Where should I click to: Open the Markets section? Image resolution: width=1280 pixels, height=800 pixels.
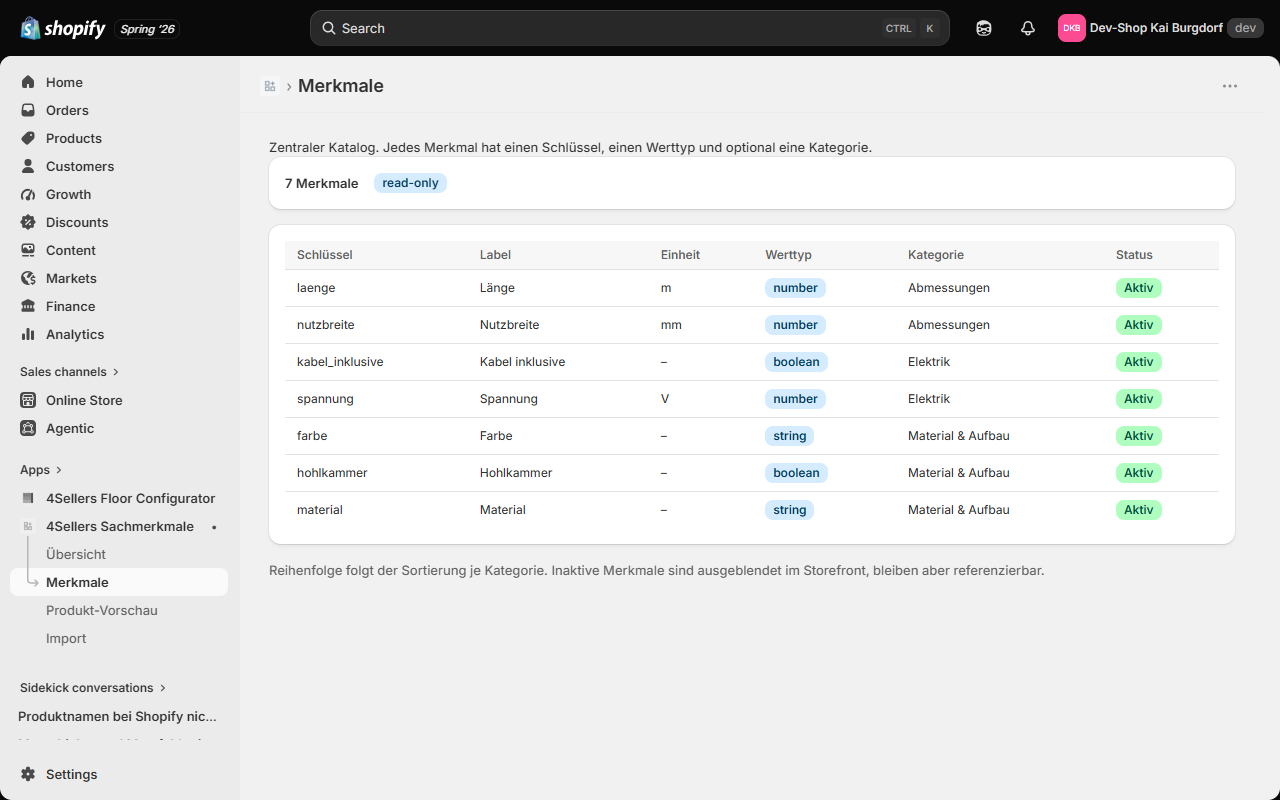(119, 278)
